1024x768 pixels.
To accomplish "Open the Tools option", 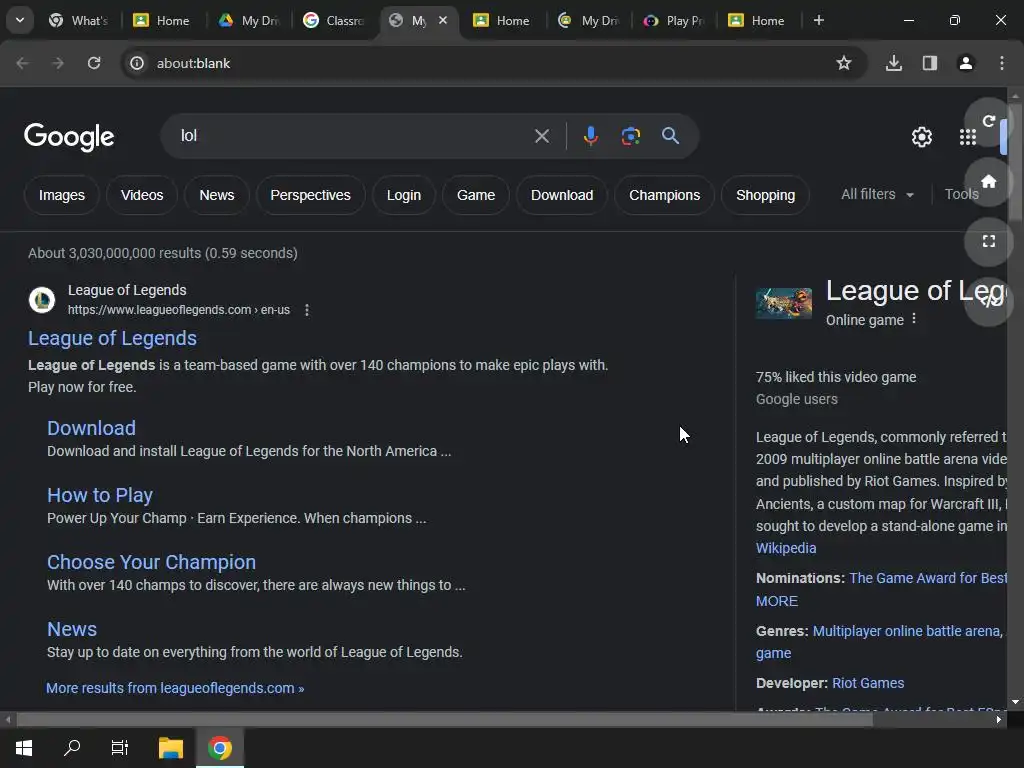I will [x=961, y=195].
